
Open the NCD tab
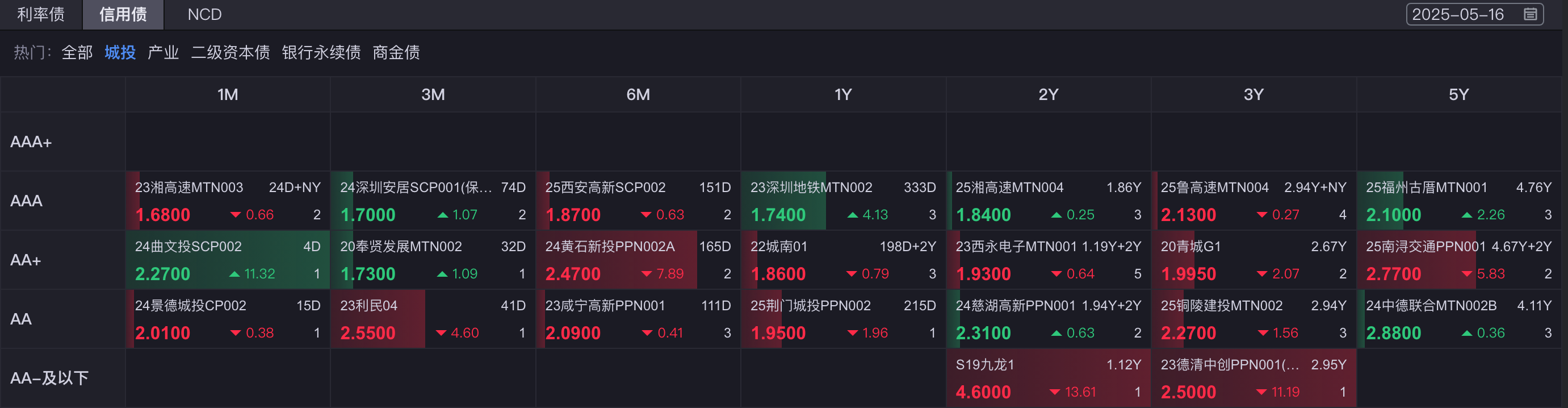tap(204, 15)
